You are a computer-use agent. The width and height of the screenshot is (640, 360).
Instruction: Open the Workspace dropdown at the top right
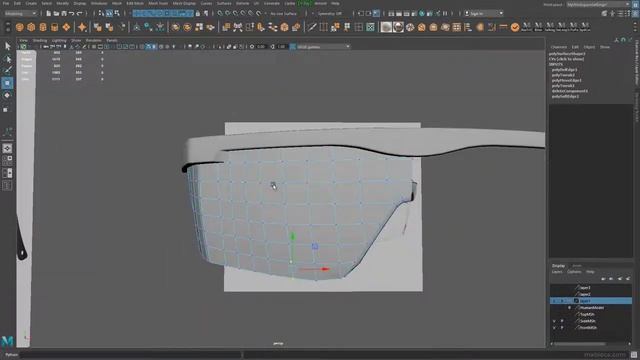click(x=598, y=4)
